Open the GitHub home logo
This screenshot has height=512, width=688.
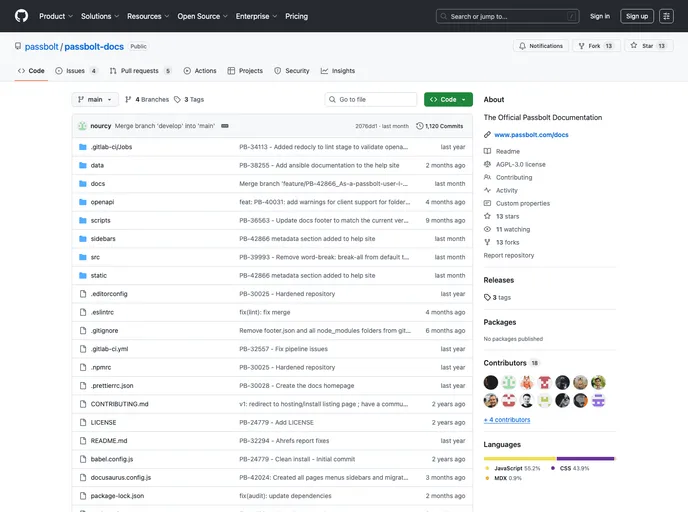pos(21,16)
